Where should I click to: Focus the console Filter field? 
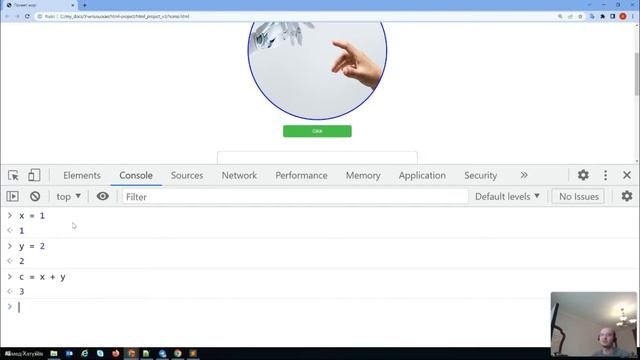coord(295,197)
